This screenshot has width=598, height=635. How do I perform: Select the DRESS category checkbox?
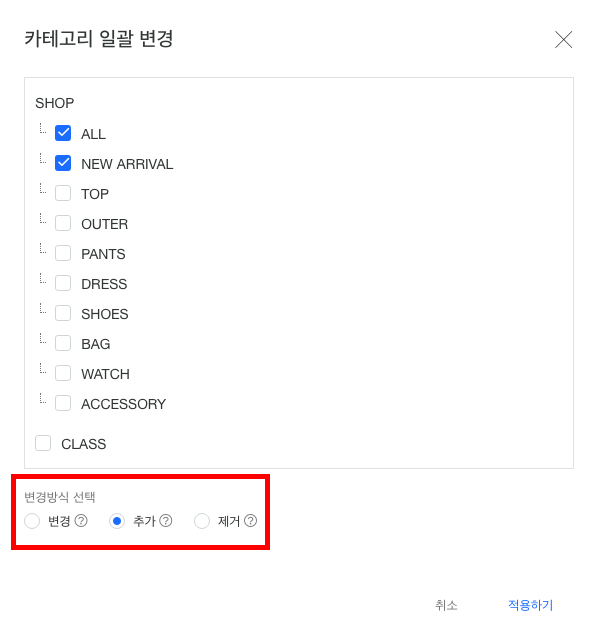tap(63, 283)
